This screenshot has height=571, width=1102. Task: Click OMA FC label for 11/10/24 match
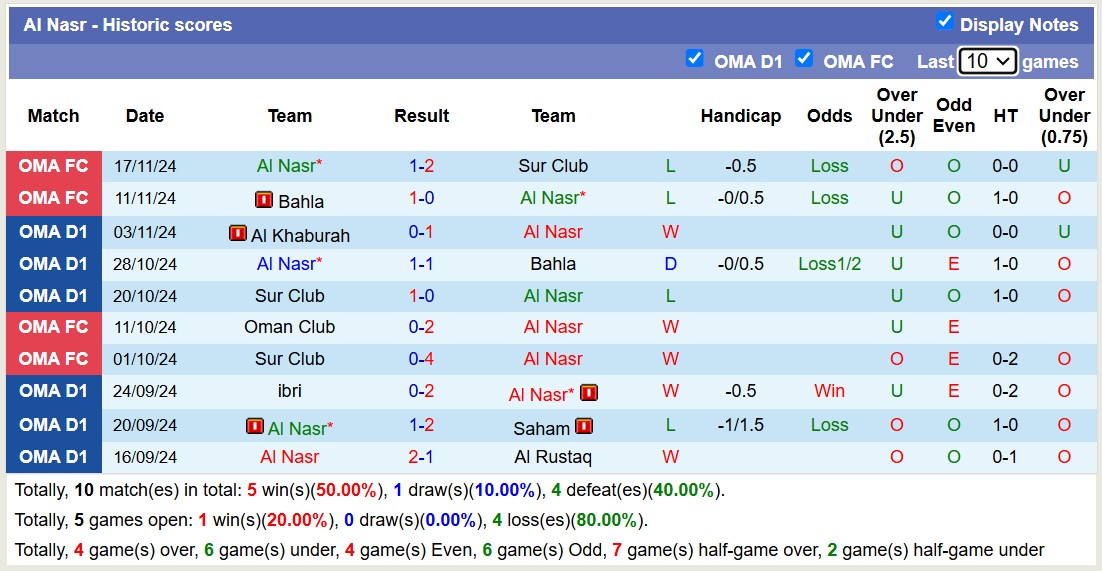tap(54, 327)
